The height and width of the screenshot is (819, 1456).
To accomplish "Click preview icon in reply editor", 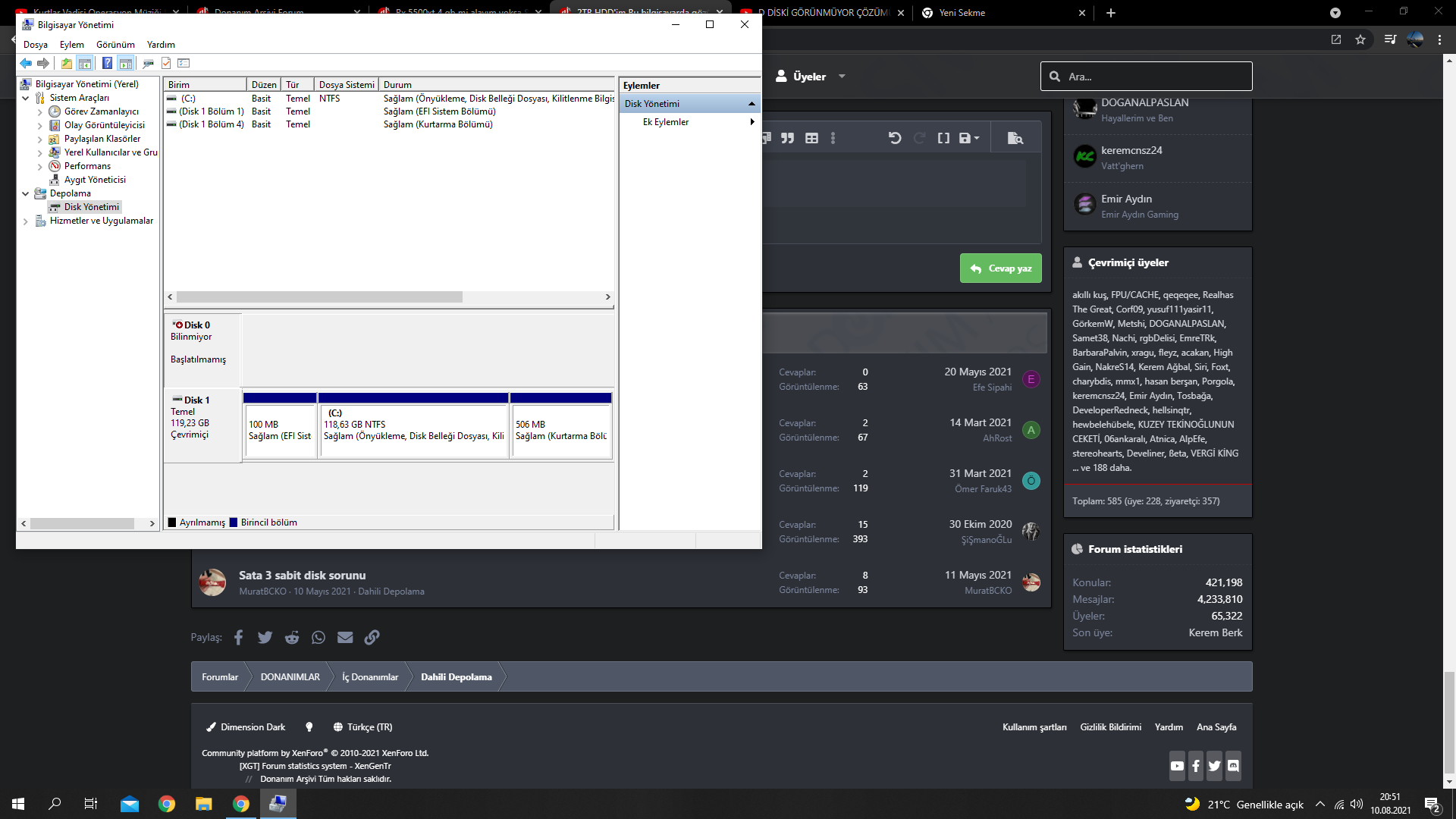I will [x=1015, y=138].
